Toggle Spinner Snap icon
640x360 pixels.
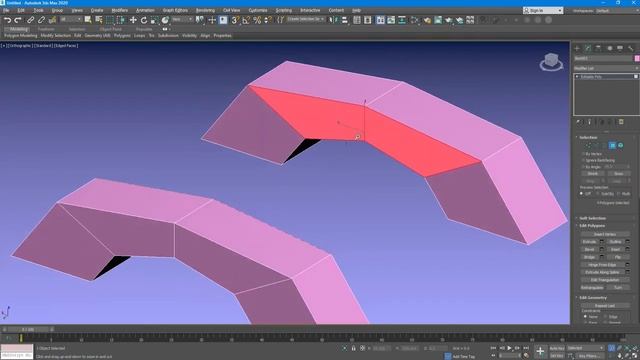point(268,20)
